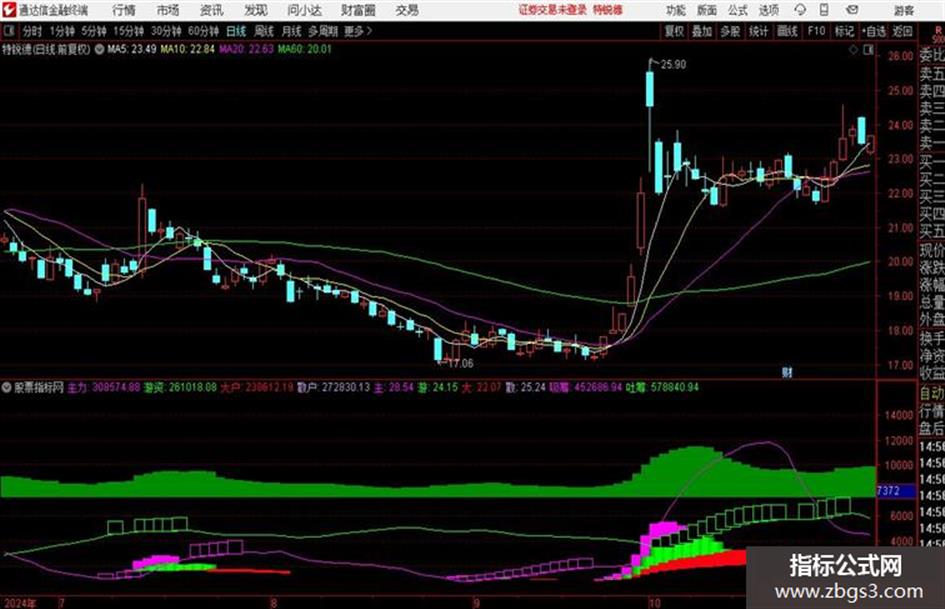Expand the MA indicator settings circle arrow

tap(99, 49)
